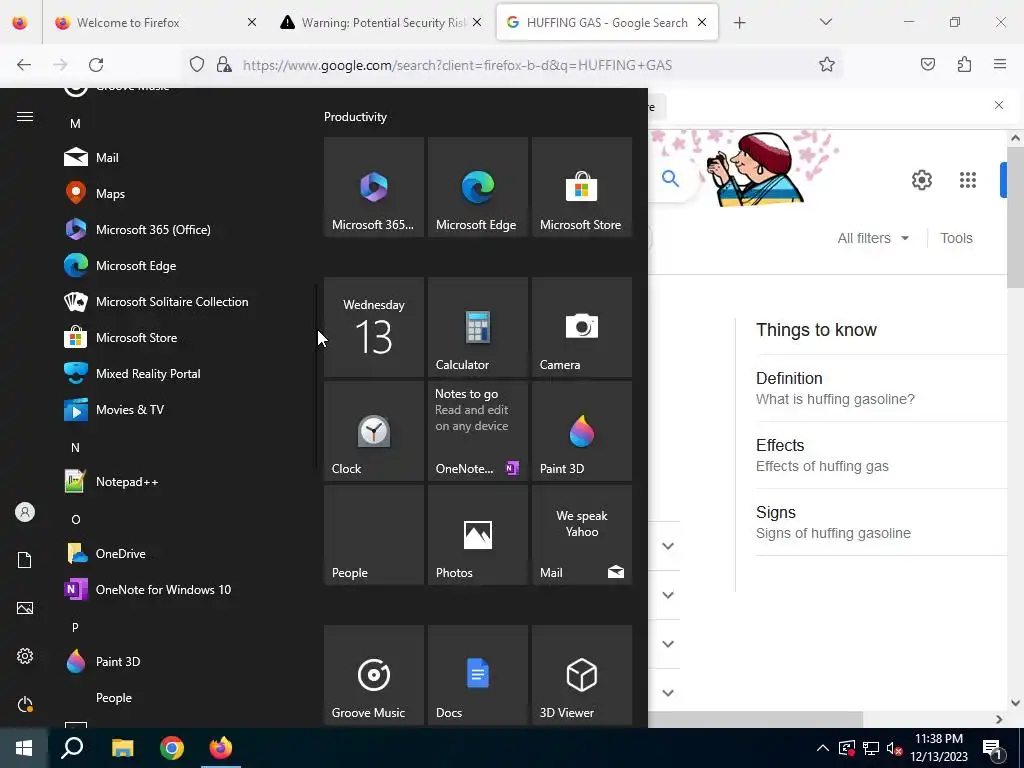Open Save to Pocket button
This screenshot has width=1024, height=768.
point(927,64)
